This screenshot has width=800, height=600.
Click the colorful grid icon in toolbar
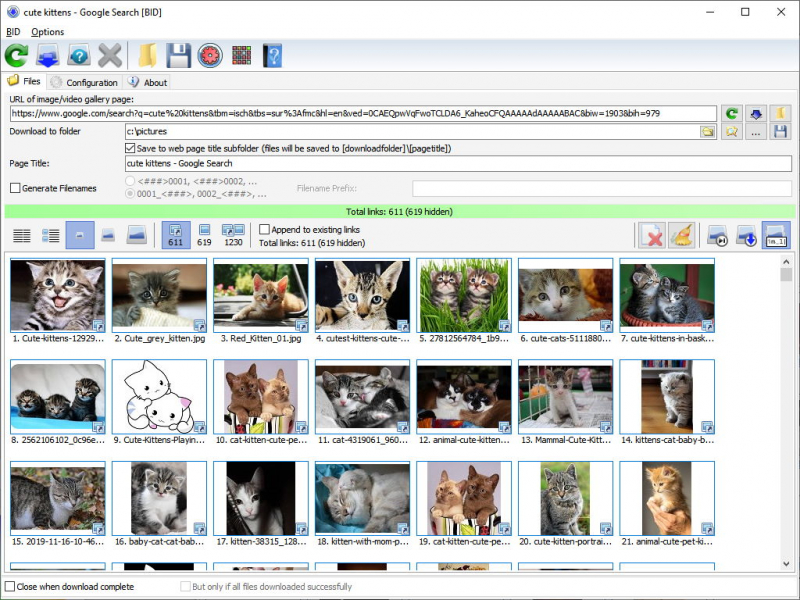[240, 55]
